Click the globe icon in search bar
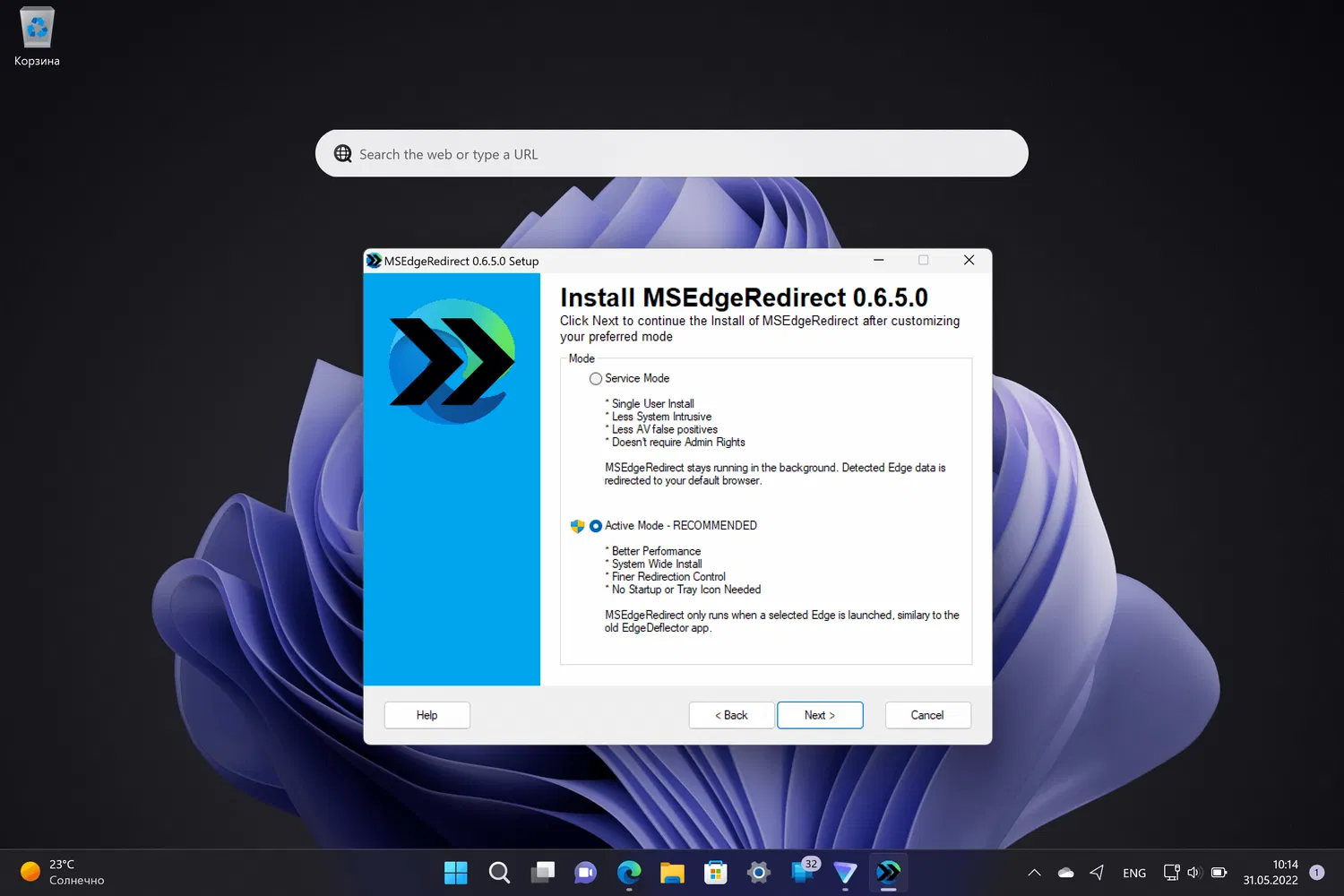The height and width of the screenshot is (896, 1344). [343, 153]
